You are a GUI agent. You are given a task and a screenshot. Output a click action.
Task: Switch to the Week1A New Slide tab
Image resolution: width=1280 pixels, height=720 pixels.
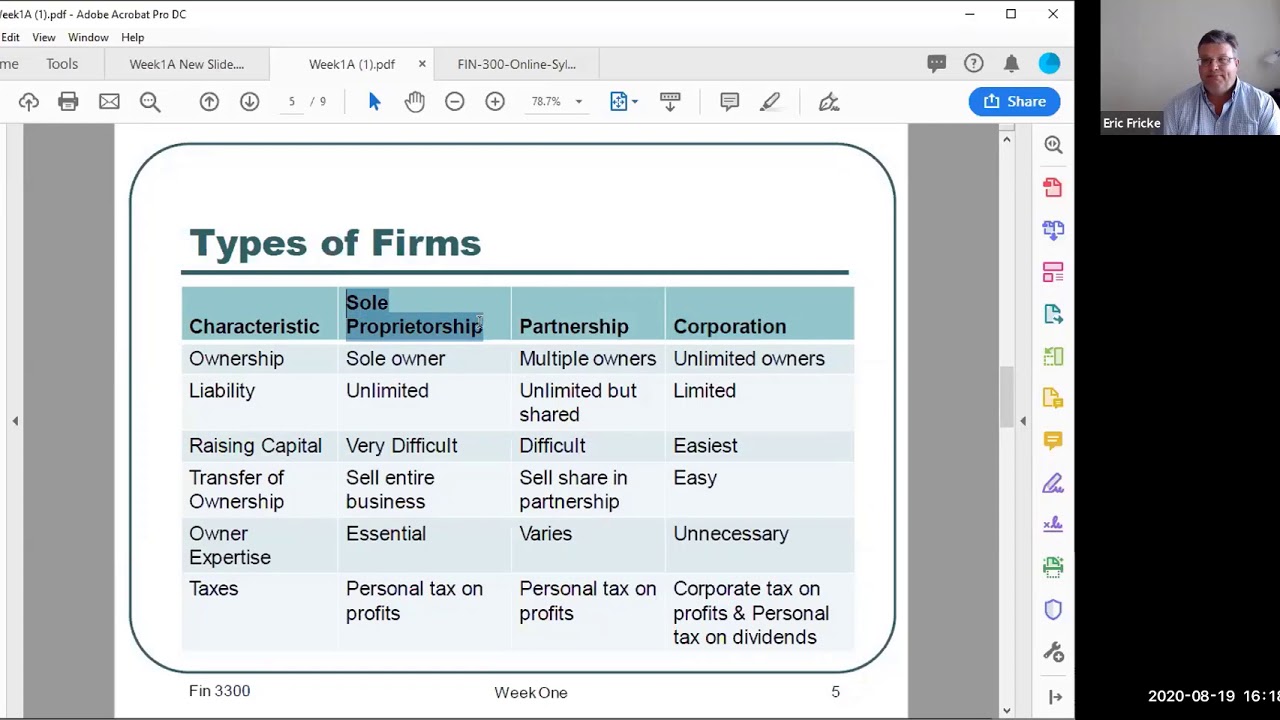pyautogui.click(x=187, y=64)
